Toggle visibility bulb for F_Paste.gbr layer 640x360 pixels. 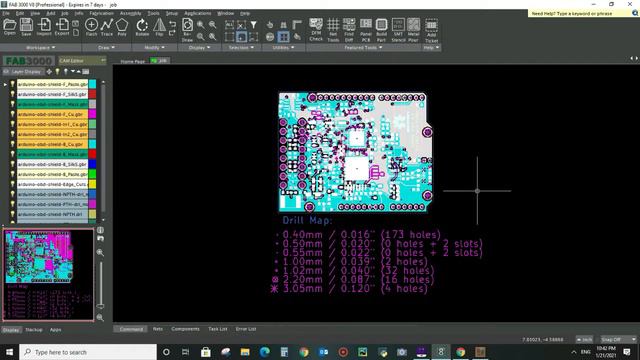(x=13, y=84)
